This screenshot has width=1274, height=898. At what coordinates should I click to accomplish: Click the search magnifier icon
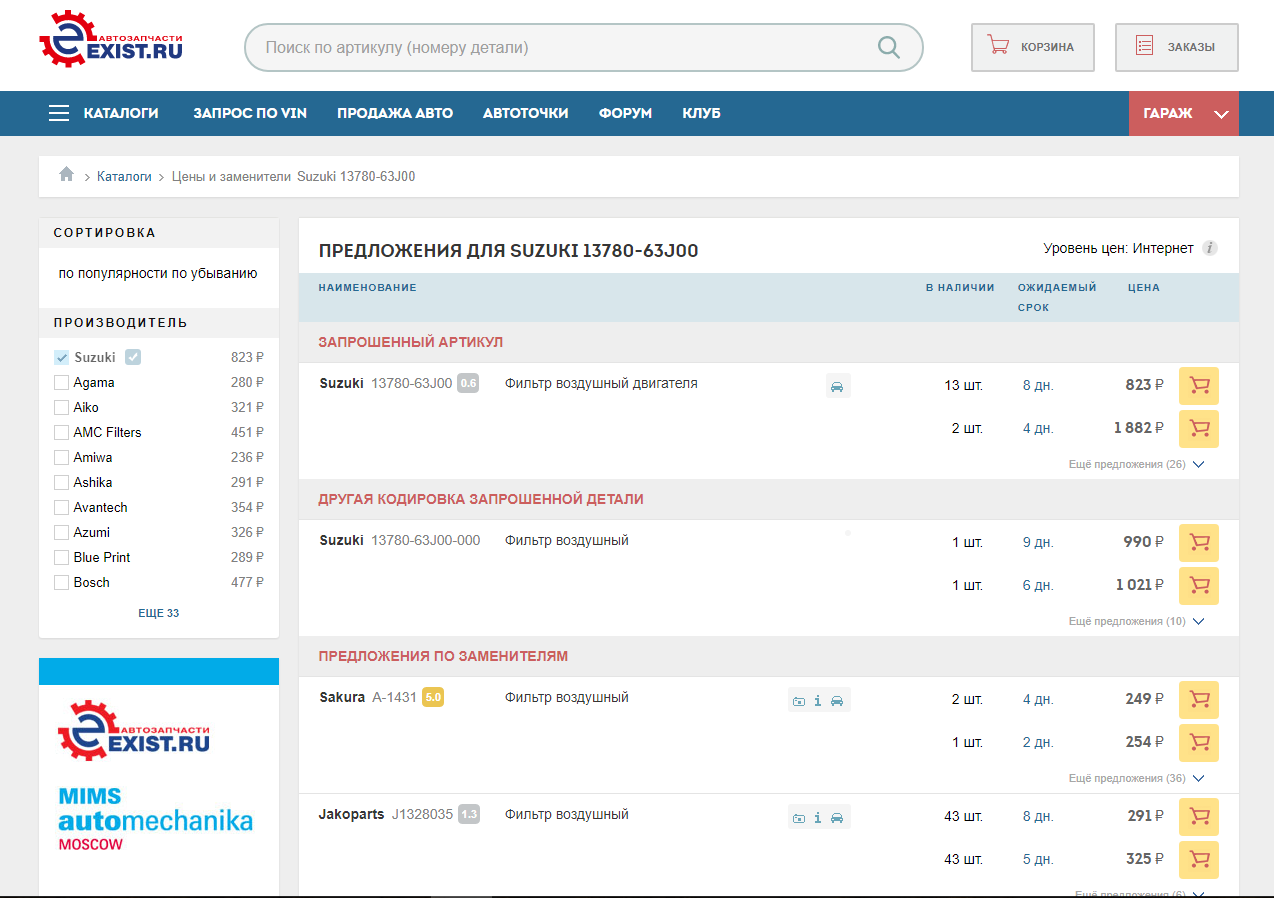point(888,47)
